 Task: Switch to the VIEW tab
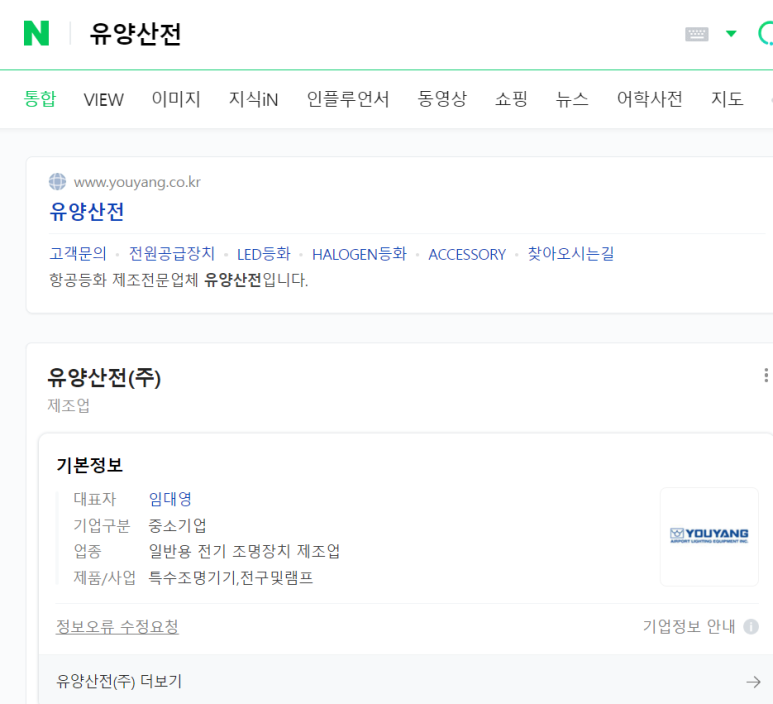point(104,100)
